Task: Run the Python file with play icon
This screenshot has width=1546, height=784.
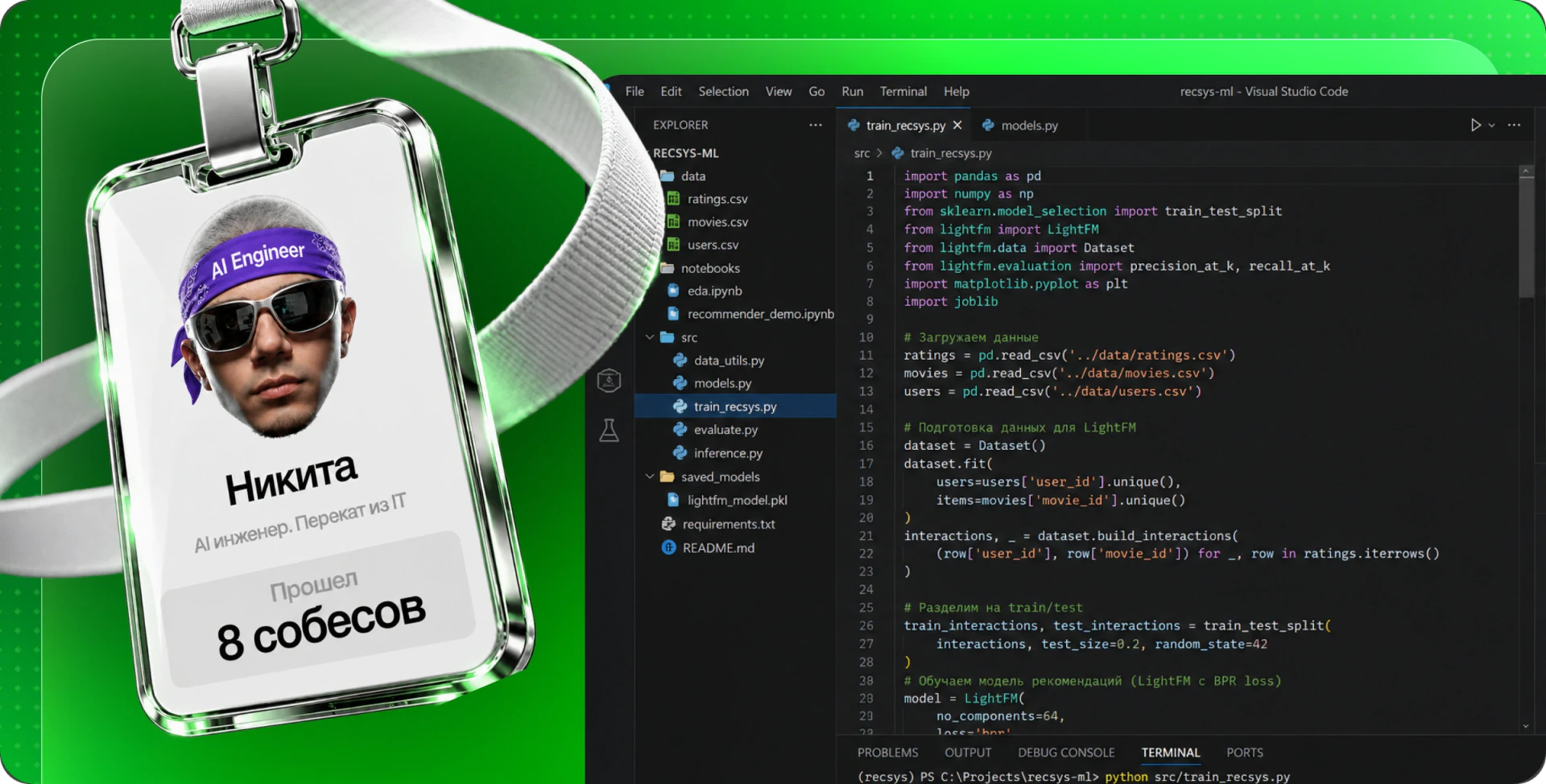Action: 1475,125
